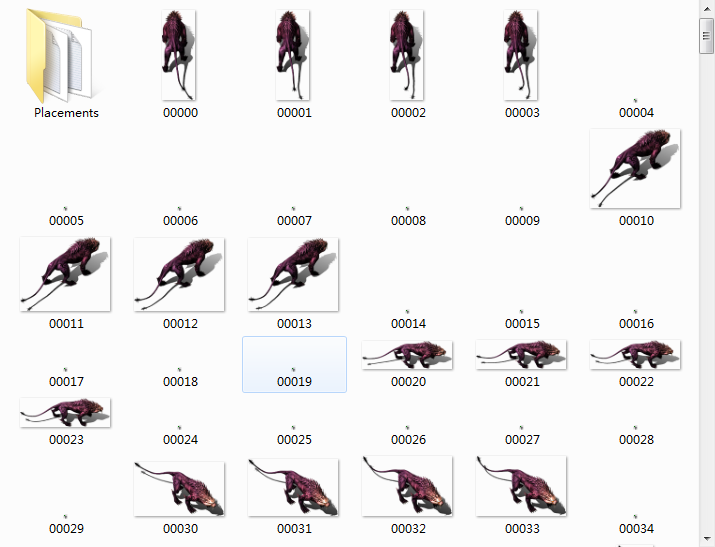Screen dimensions: 715x547
Task: Select the file labeled 00007
Action: pos(295,221)
